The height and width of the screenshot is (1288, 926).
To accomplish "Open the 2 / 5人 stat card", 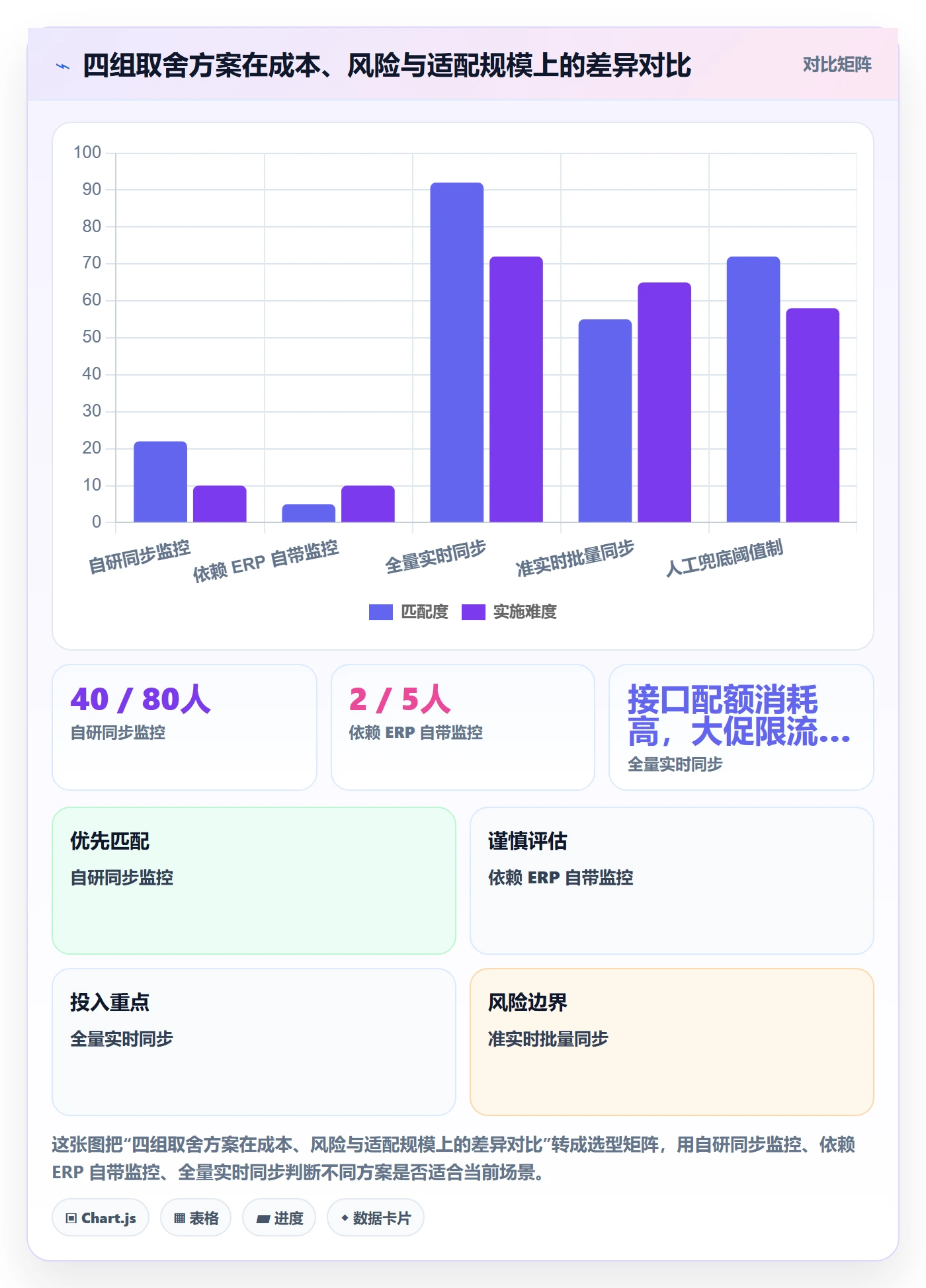I will (463, 727).
